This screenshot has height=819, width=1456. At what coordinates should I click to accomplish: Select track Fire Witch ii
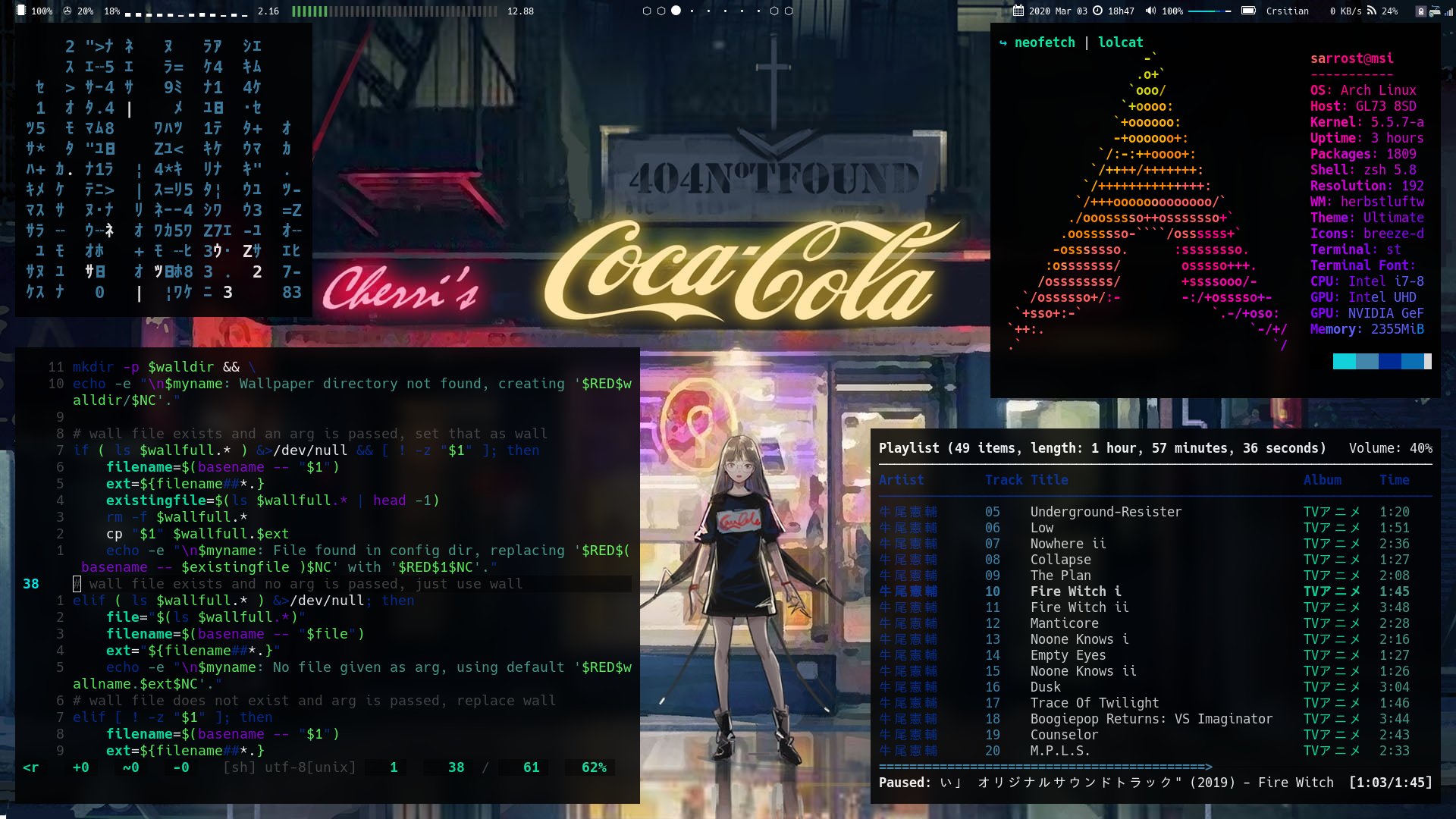coord(1079,607)
